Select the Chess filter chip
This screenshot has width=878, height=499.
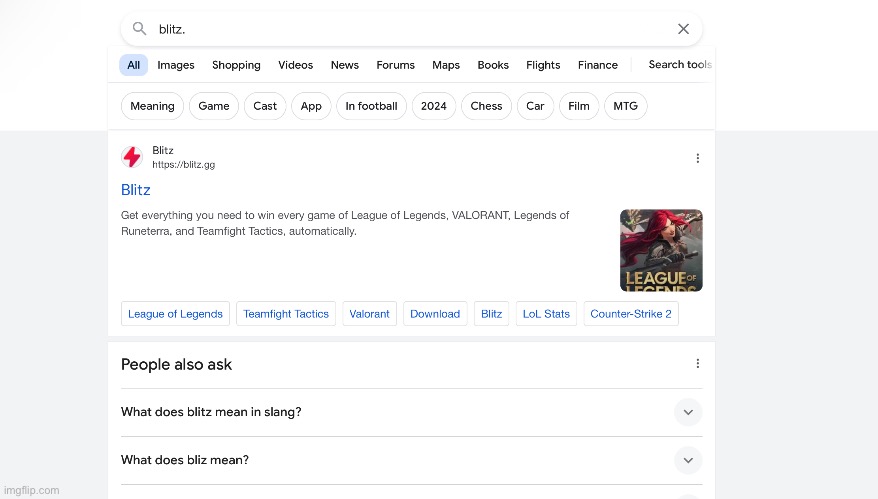[486, 106]
